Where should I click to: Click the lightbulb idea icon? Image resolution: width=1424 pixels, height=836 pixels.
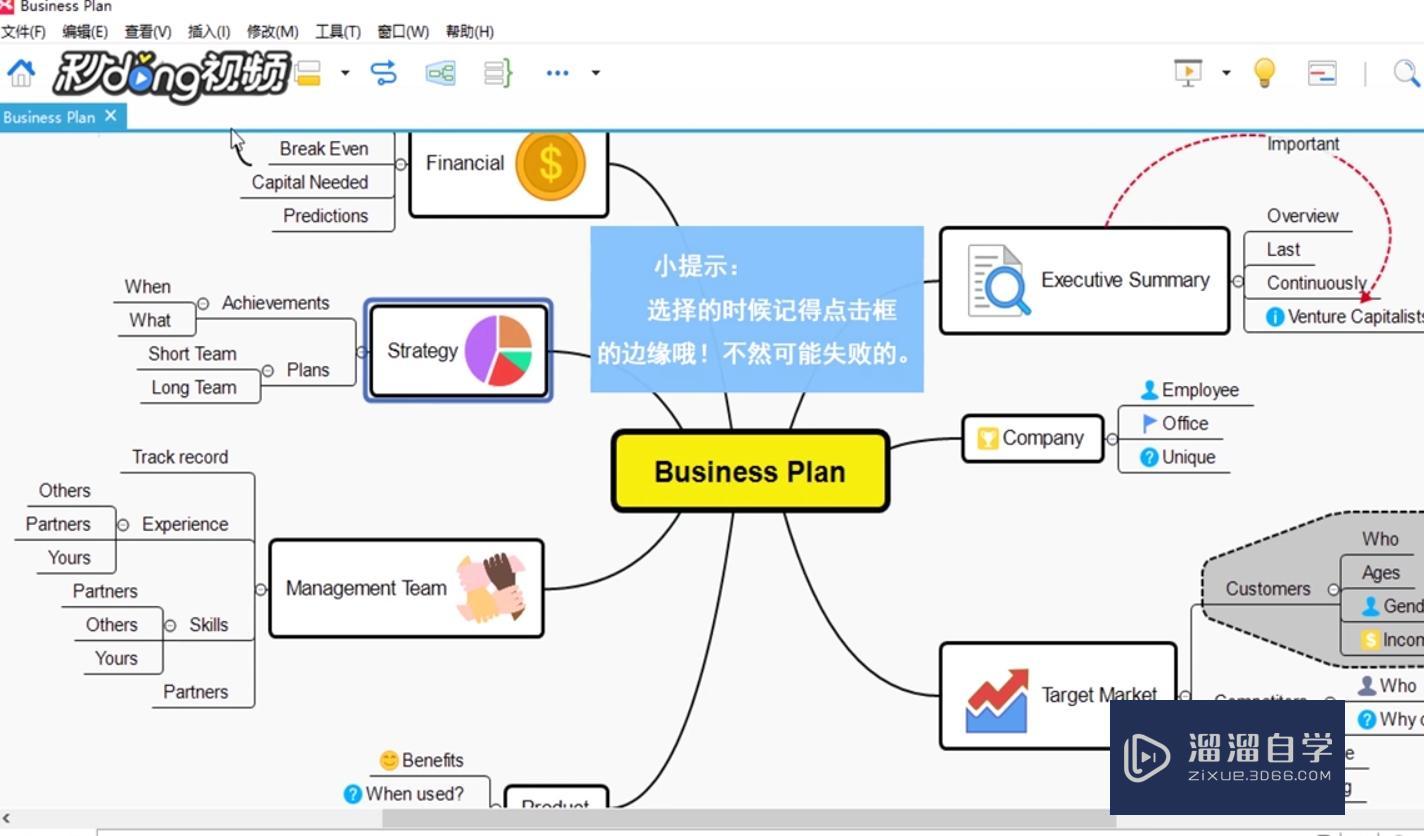(x=1265, y=72)
